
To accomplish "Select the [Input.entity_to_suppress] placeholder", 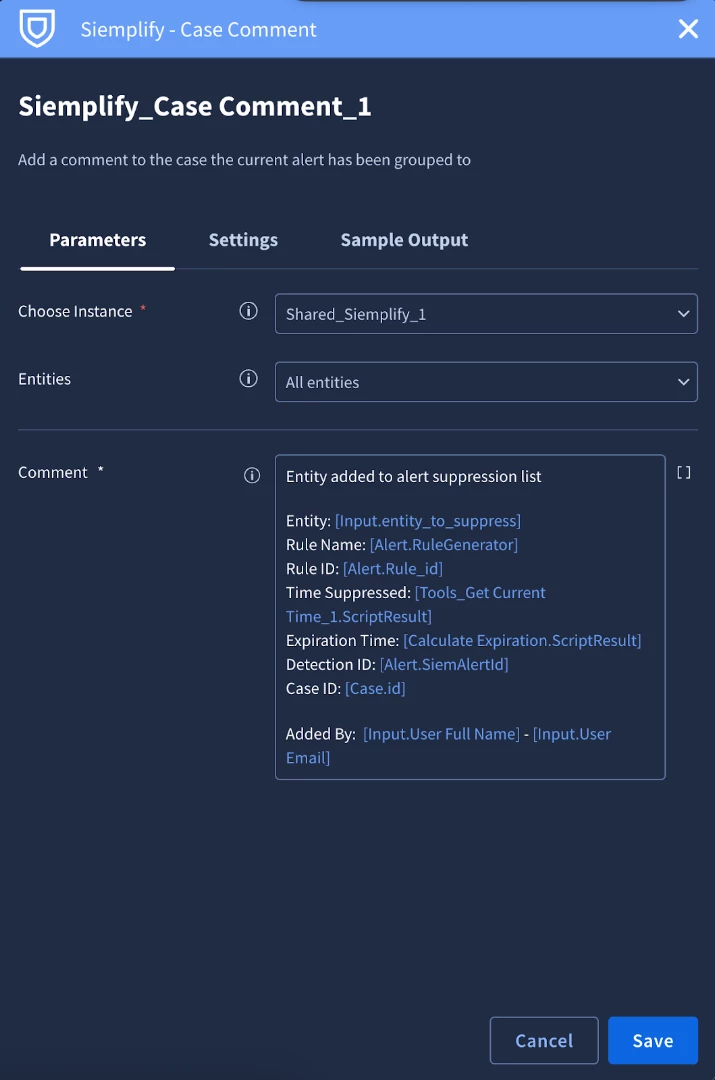I will (428, 521).
